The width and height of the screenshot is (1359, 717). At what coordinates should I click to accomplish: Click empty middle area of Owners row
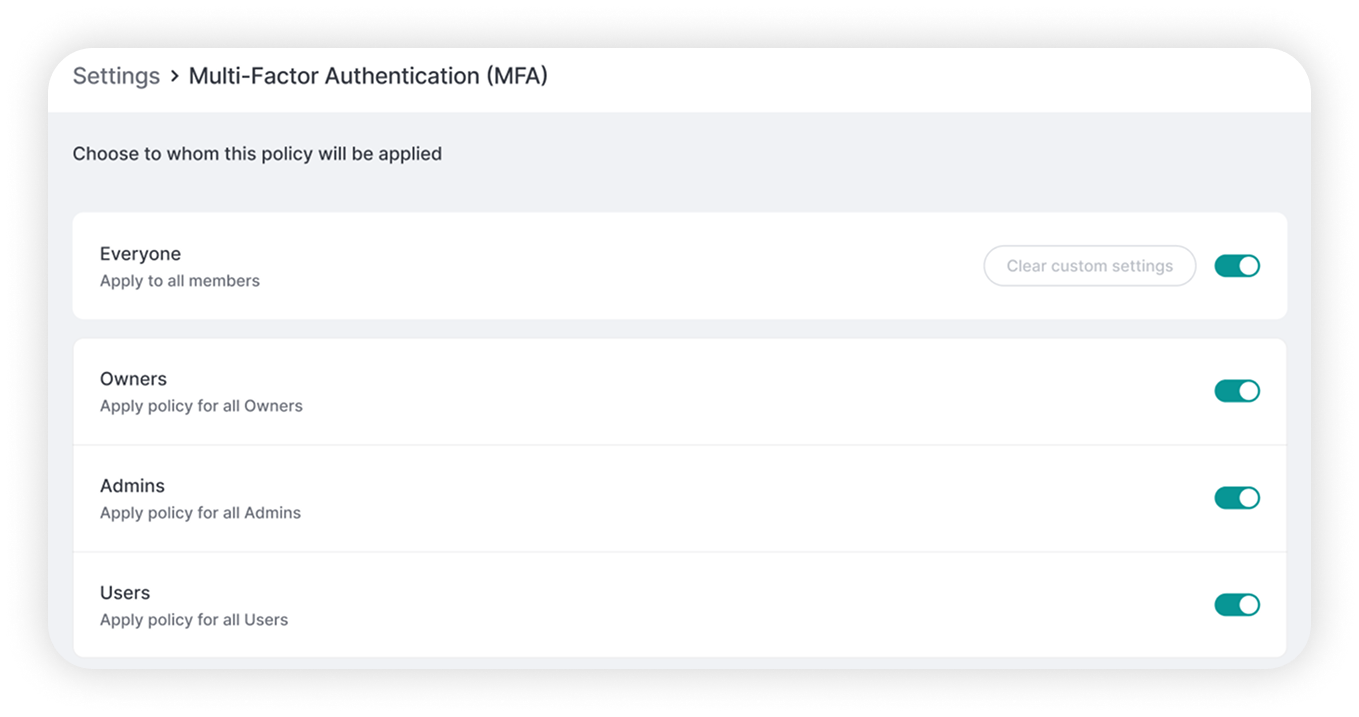[700, 391]
